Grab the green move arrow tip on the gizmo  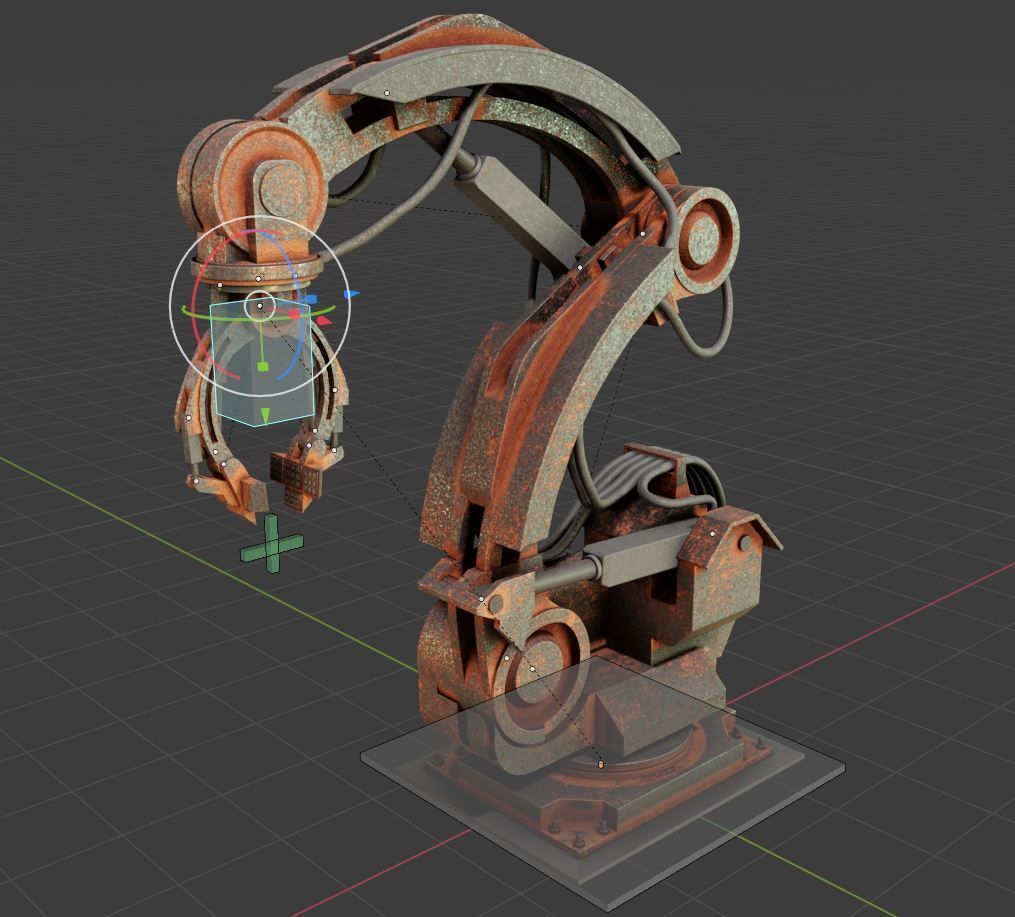point(265,415)
